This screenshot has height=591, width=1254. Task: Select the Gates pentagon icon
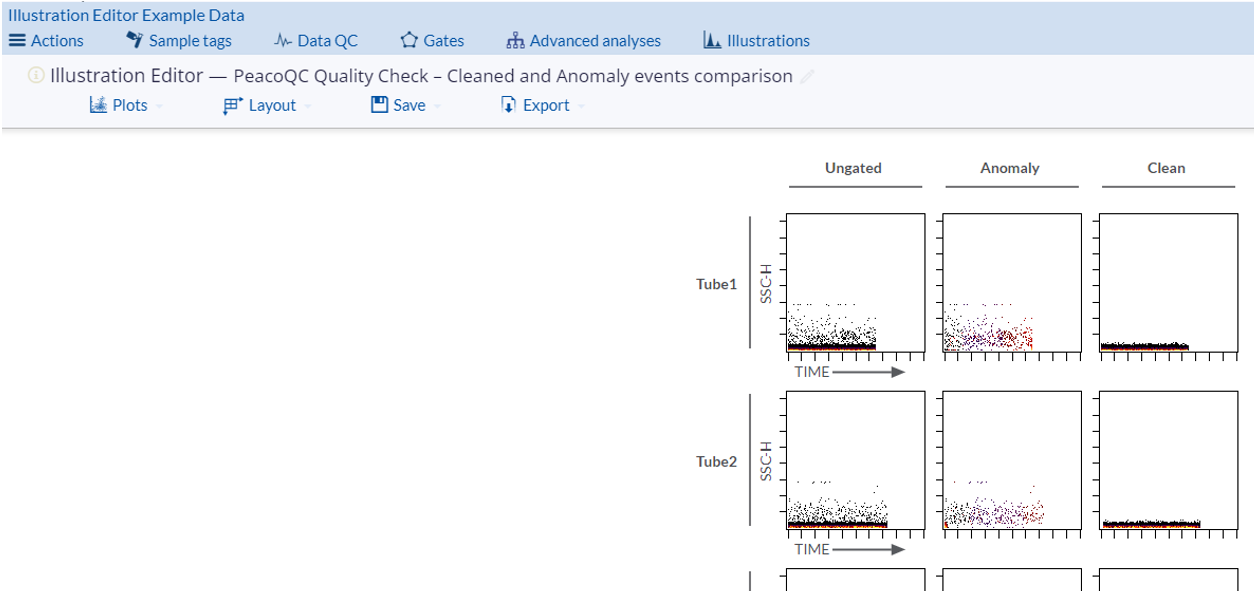[408, 40]
